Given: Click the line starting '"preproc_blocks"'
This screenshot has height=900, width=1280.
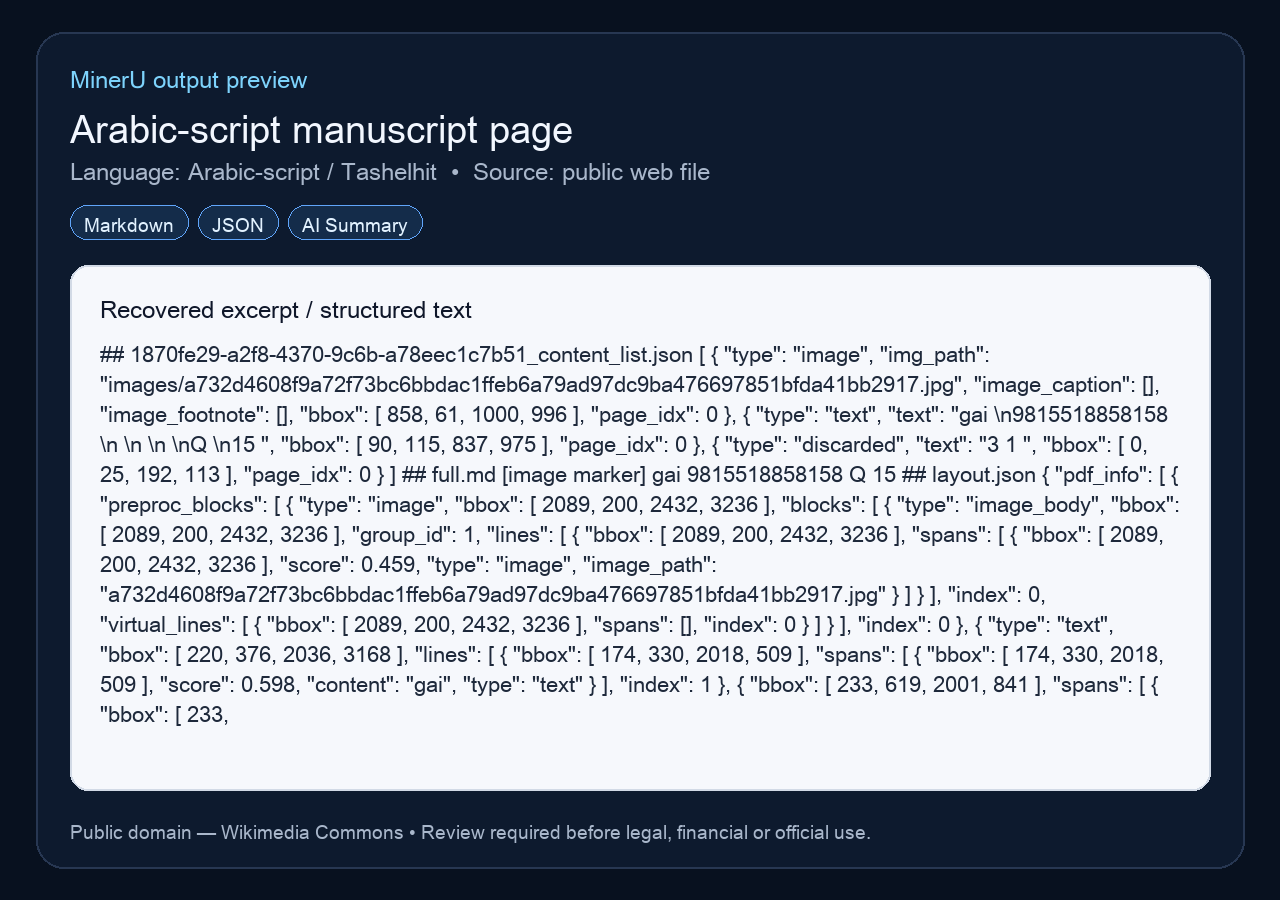Looking at the screenshot, I should pyautogui.click(x=640, y=505).
